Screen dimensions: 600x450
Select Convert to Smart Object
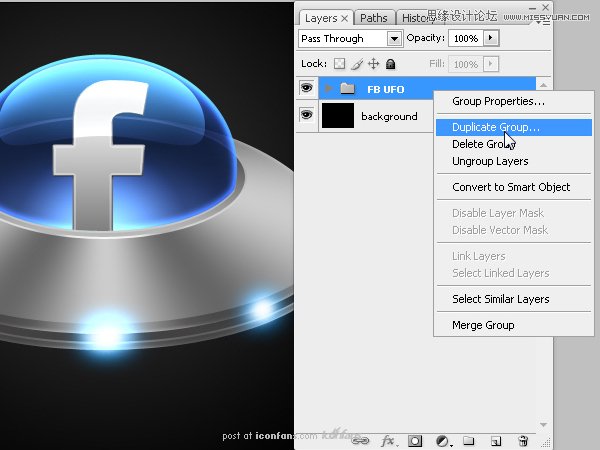510,187
